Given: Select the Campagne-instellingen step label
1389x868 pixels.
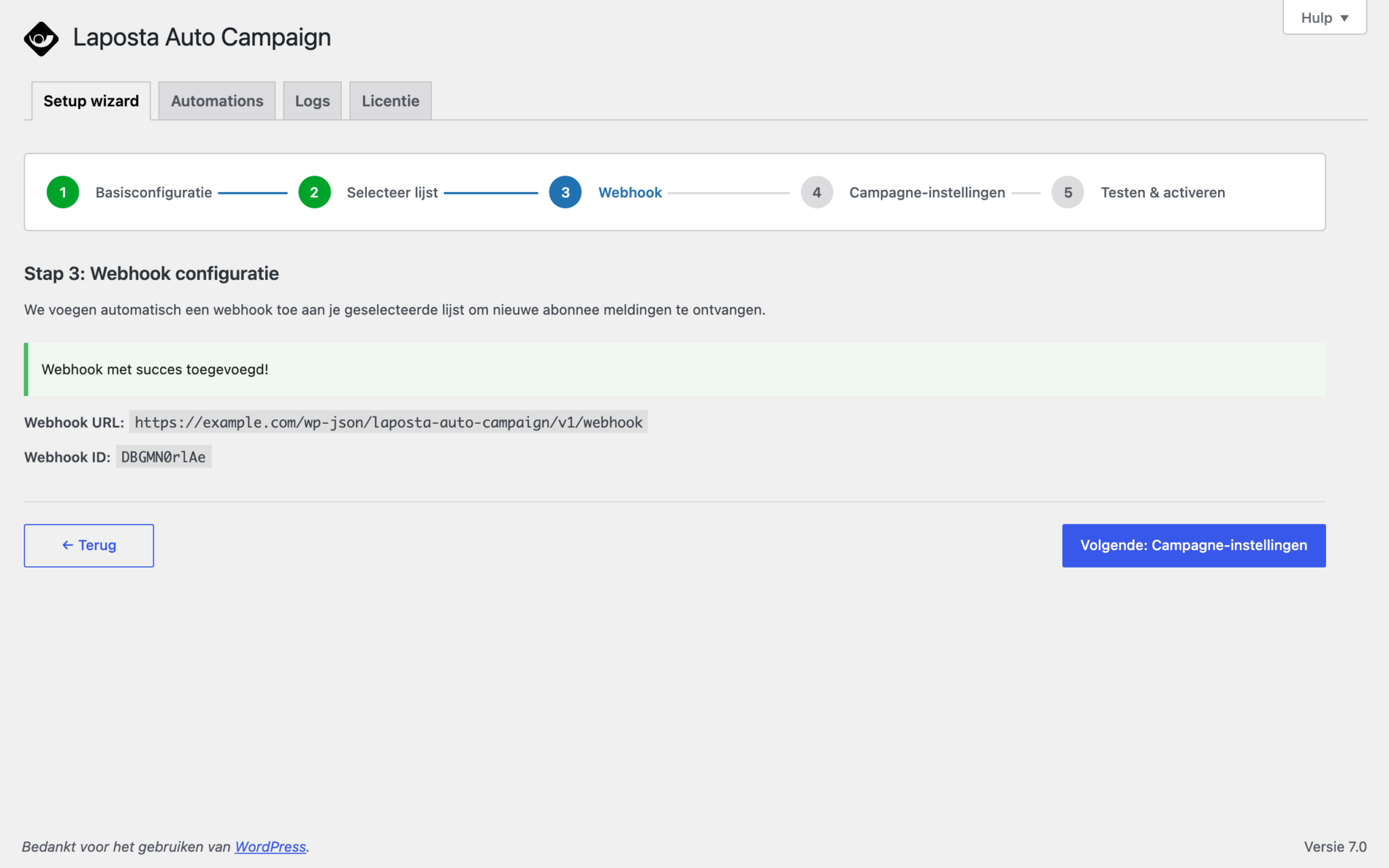Looking at the screenshot, I should pyautogui.click(x=927, y=193).
